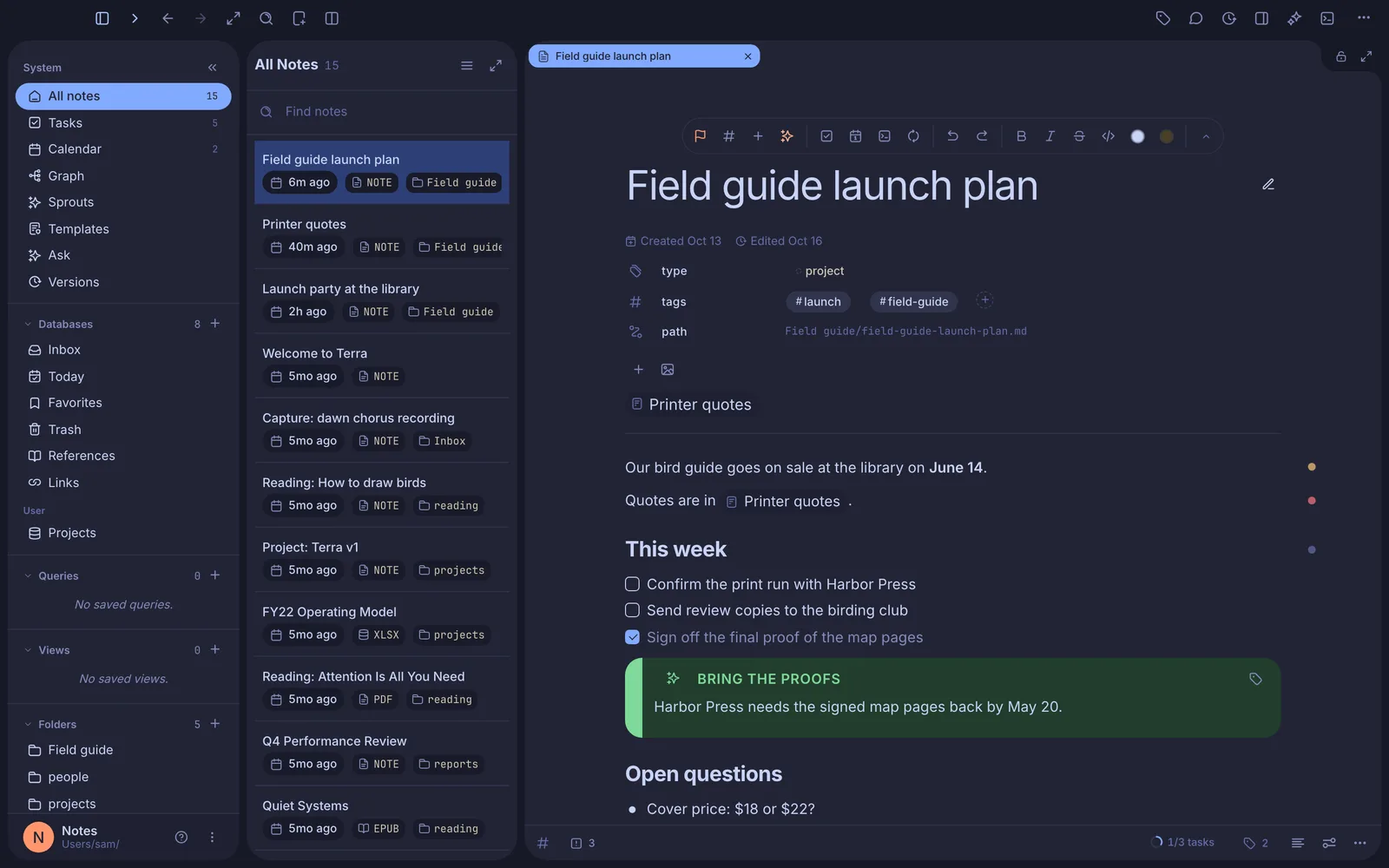Add a new database with the plus
Screen dimensions: 1389x868
[x=215, y=324]
